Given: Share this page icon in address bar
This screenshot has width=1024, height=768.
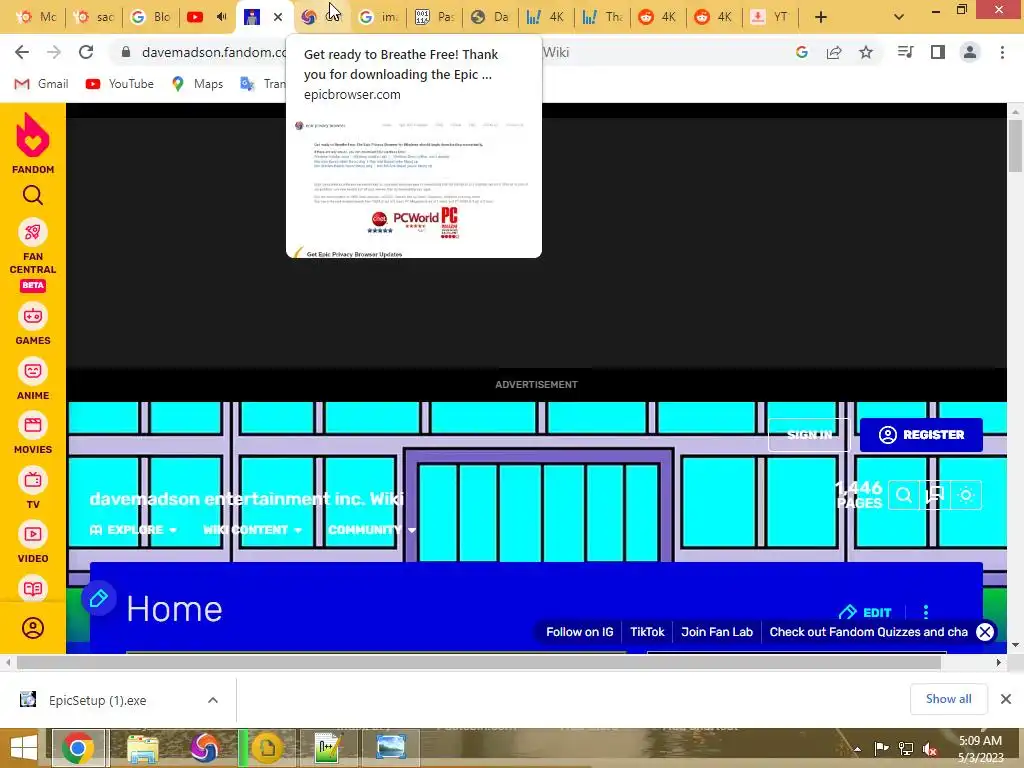Looking at the screenshot, I should [834, 52].
